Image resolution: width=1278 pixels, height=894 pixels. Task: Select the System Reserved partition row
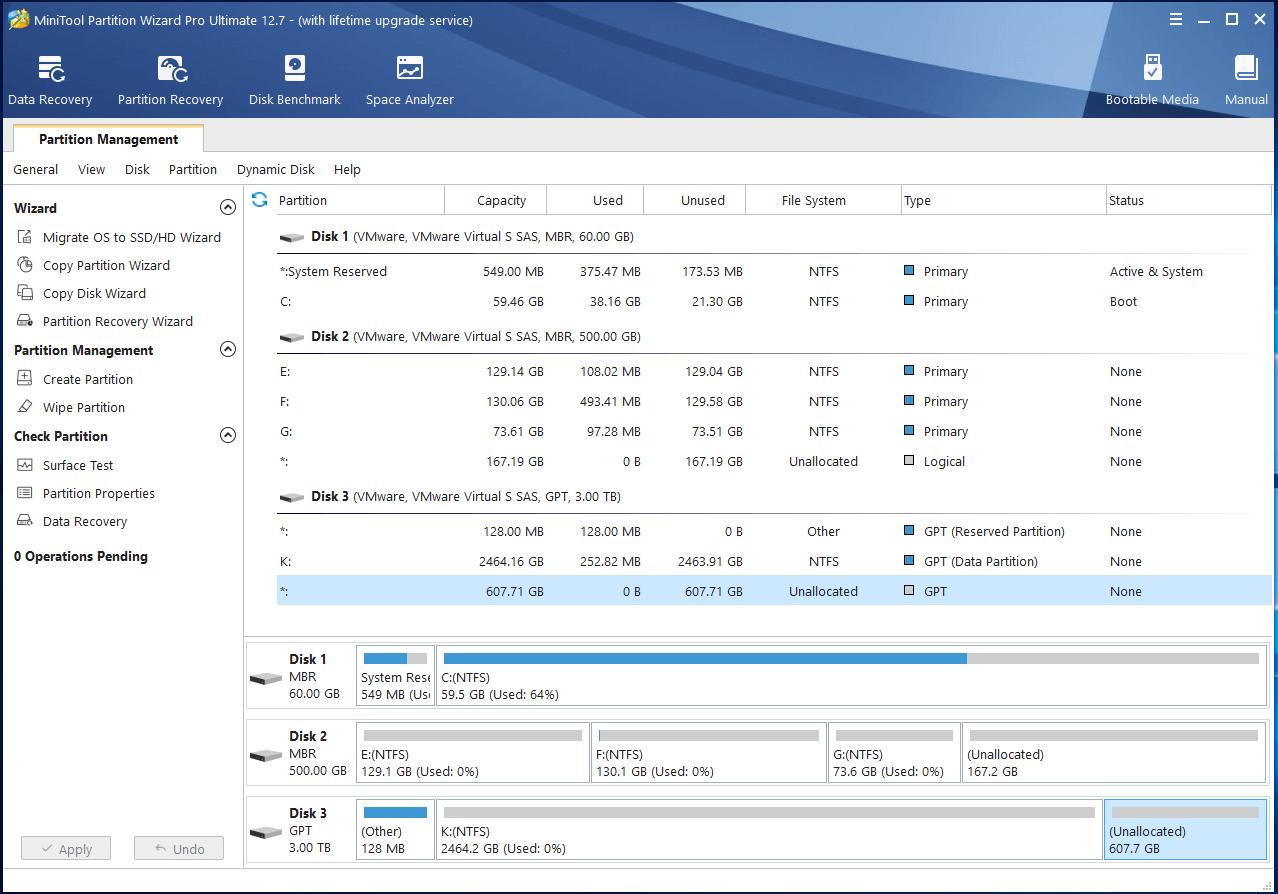(x=774, y=271)
